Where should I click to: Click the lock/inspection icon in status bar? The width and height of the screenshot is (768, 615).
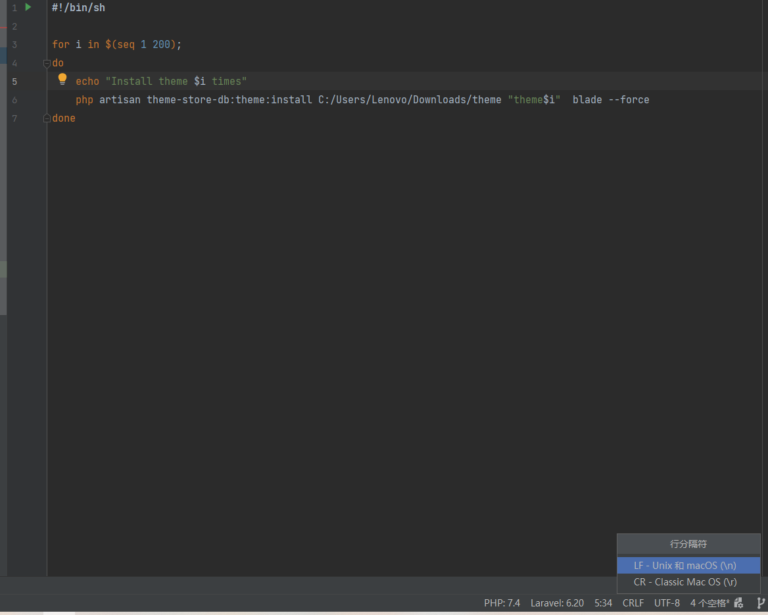[739, 603]
